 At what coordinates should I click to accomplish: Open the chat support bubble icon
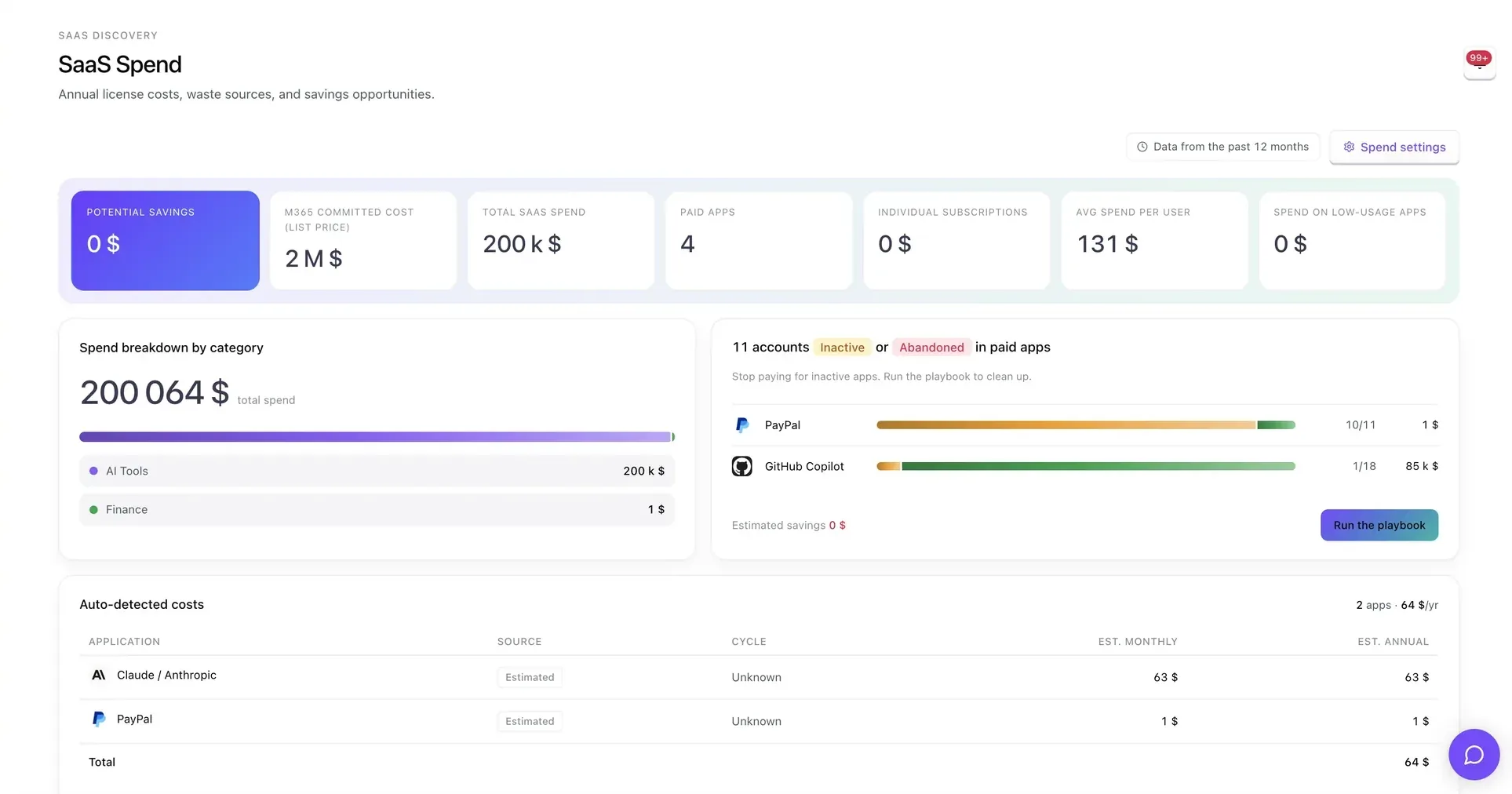coord(1474,755)
